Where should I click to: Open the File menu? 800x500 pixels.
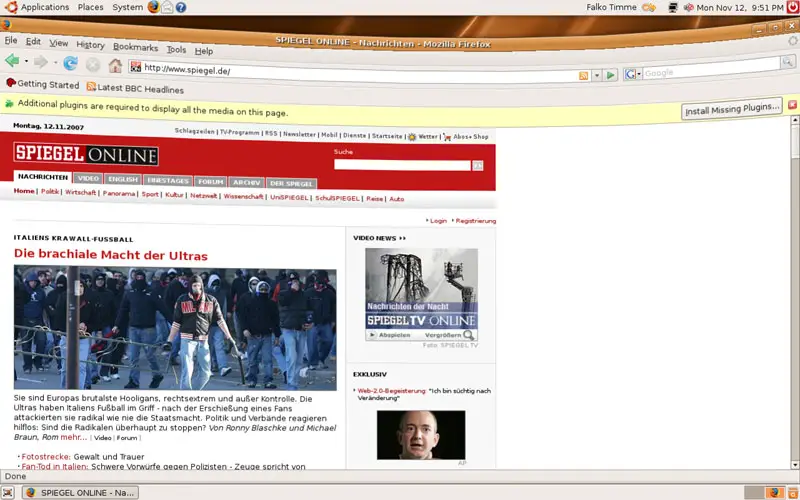point(11,40)
